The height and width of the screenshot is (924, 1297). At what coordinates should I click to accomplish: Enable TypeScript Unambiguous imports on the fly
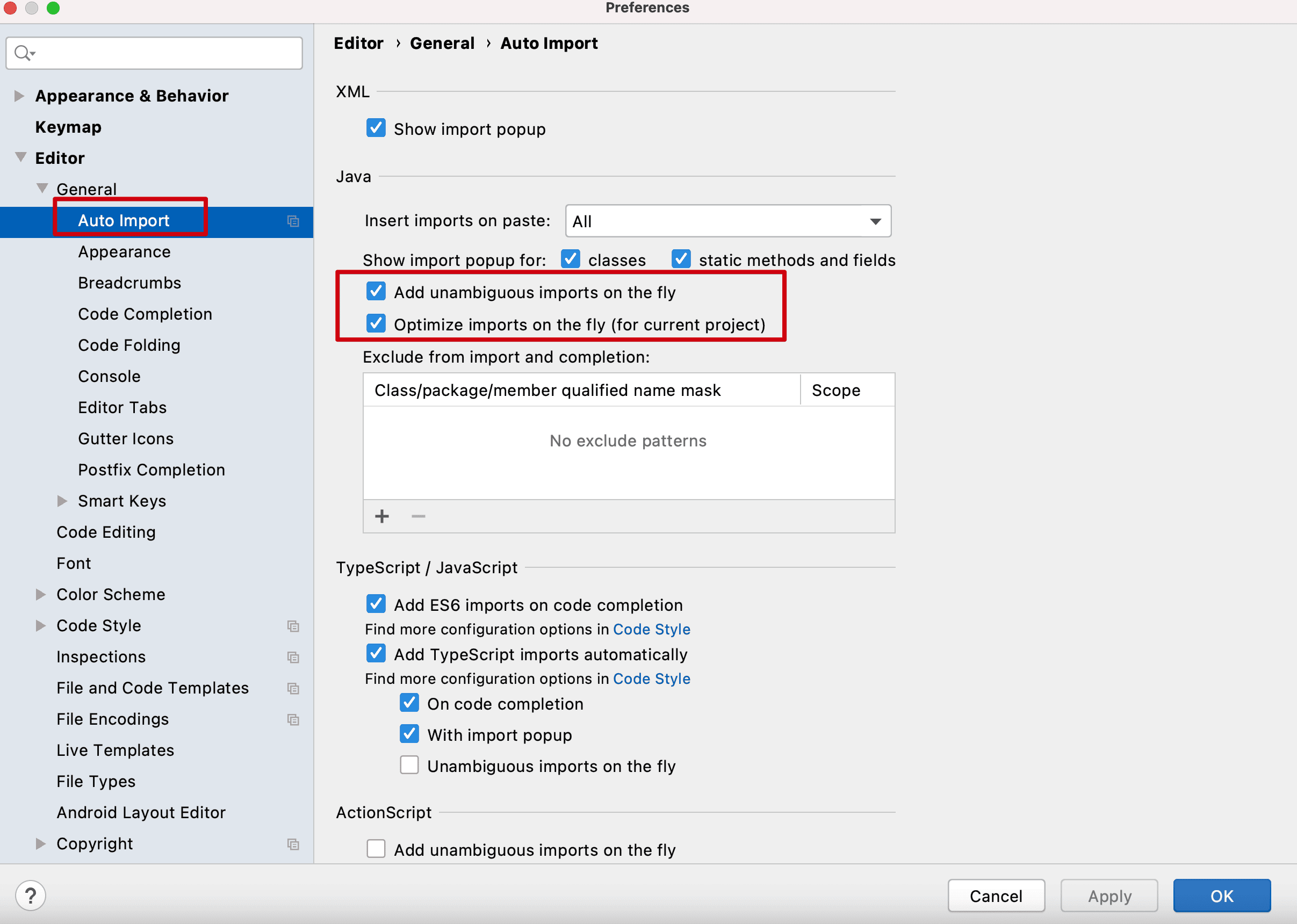[x=409, y=766]
